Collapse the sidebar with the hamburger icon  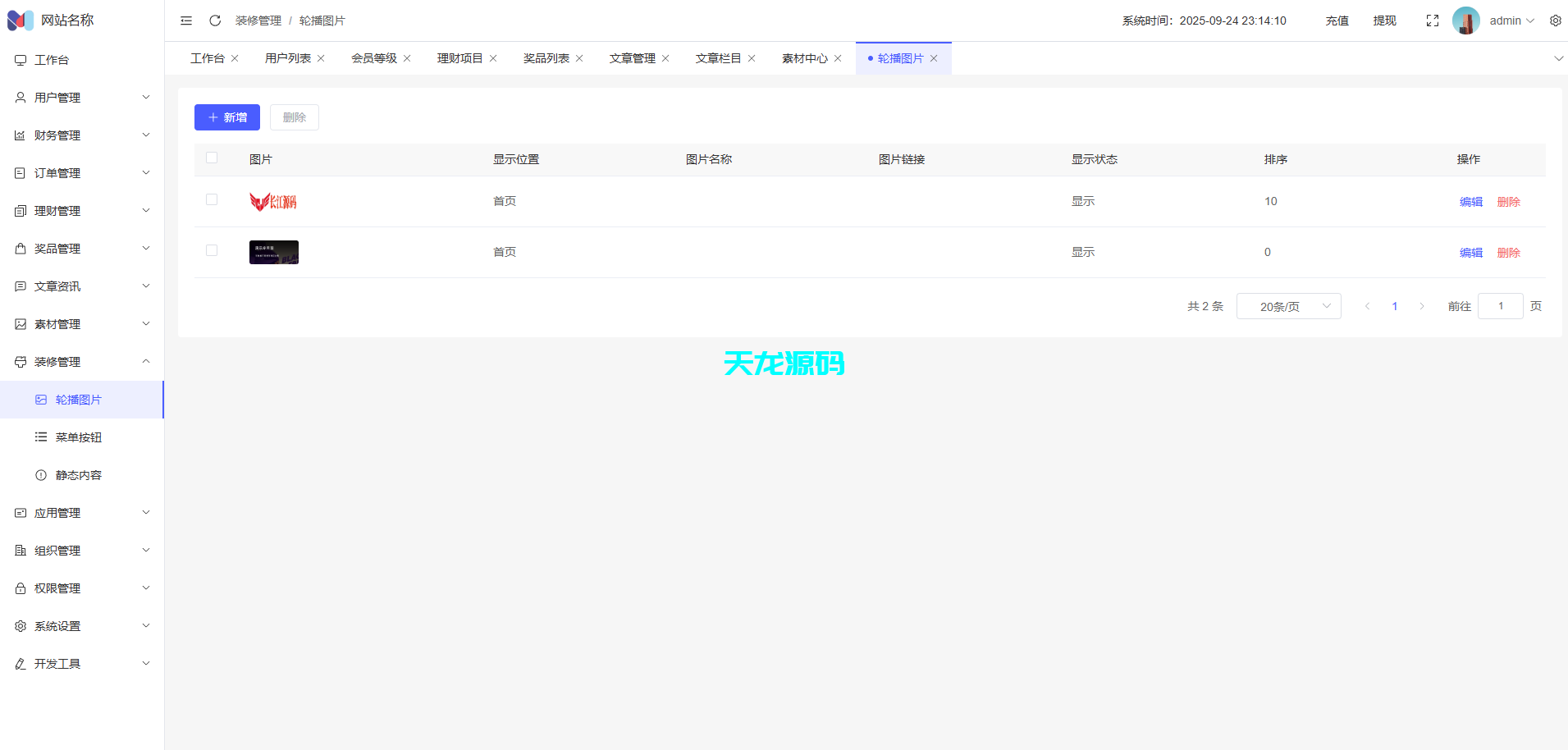186,20
